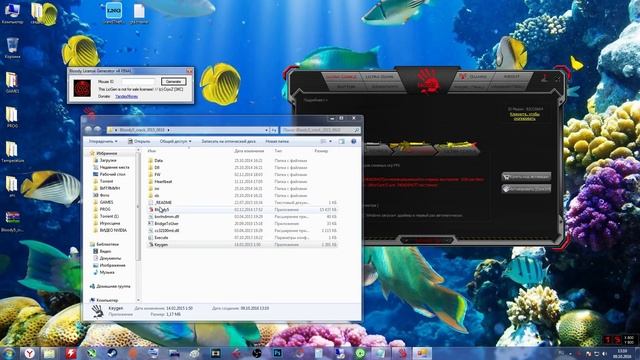Open the Общий доступ dropdown menu

coord(176,141)
